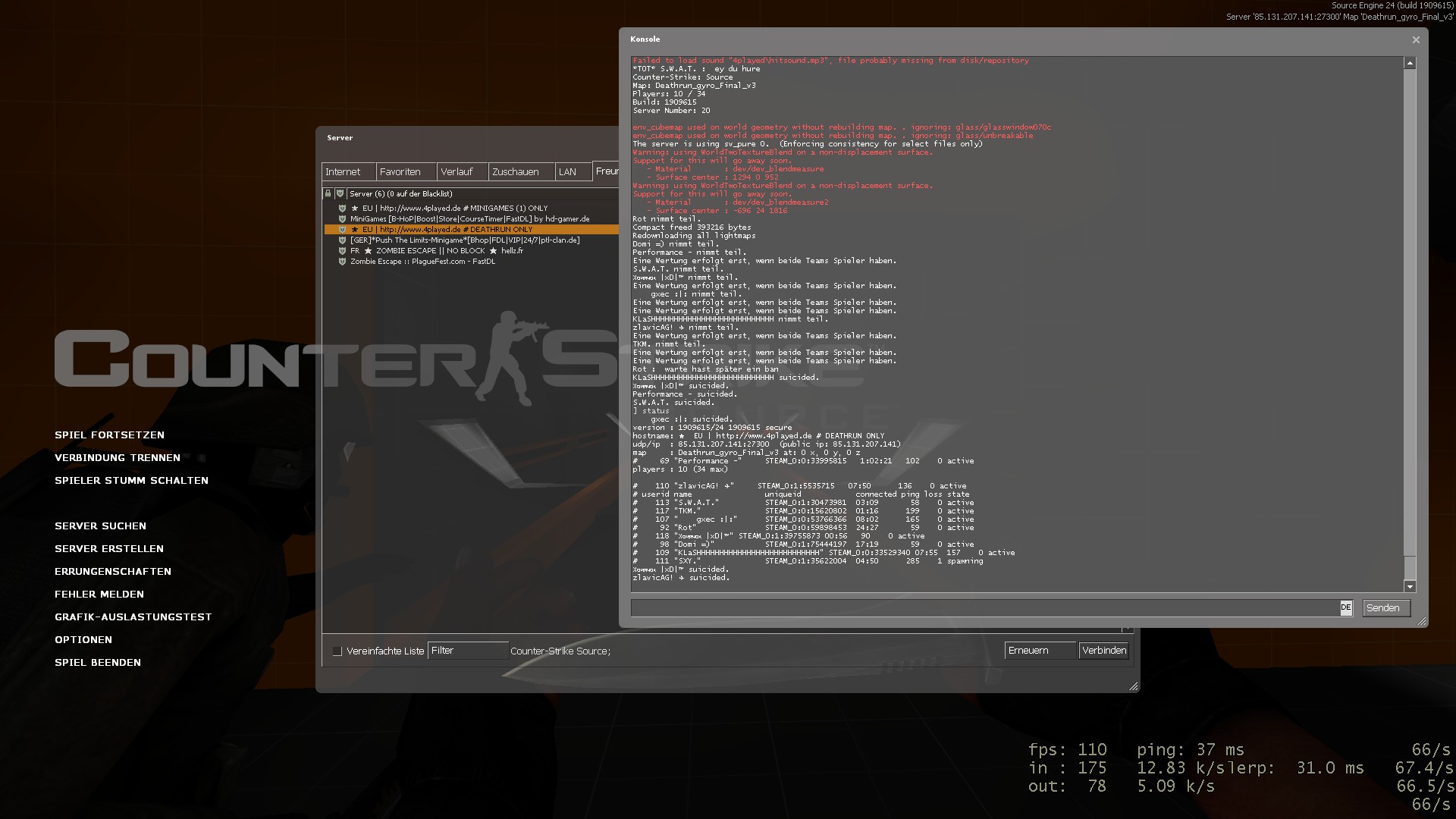This screenshot has width=1456, height=819.
Task: Click 'Counter-Strike Source;' filter status text
Action: click(x=560, y=651)
